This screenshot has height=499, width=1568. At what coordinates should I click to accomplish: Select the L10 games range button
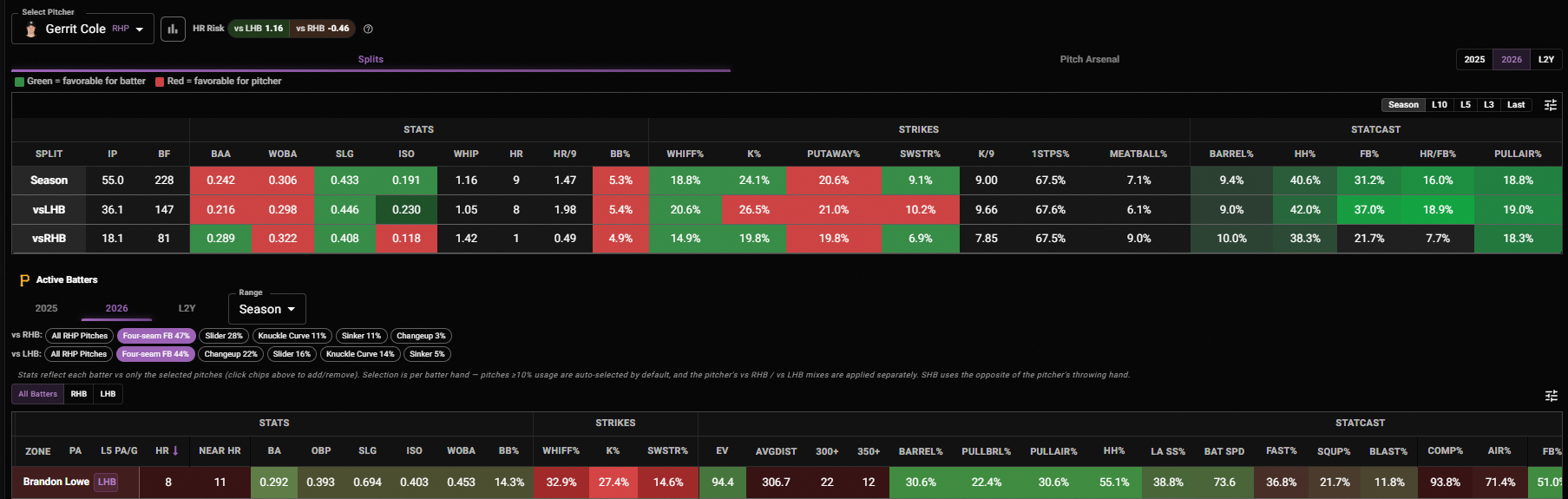click(1440, 105)
